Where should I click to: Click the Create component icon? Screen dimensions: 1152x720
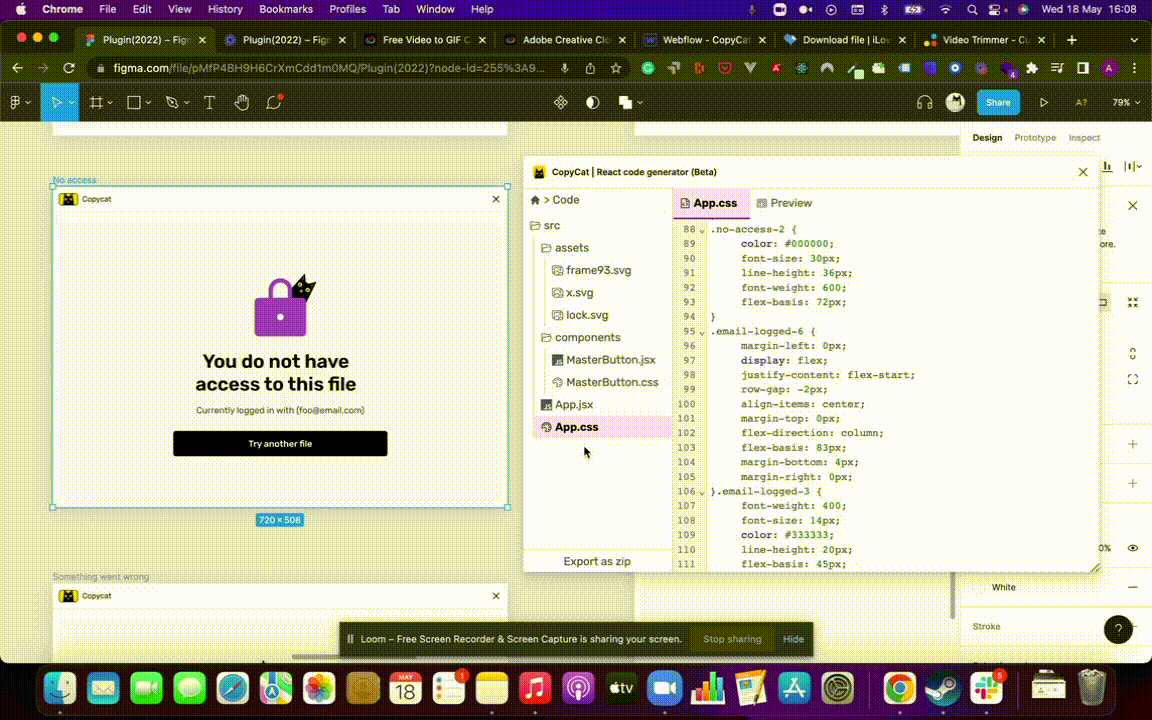tap(561, 103)
